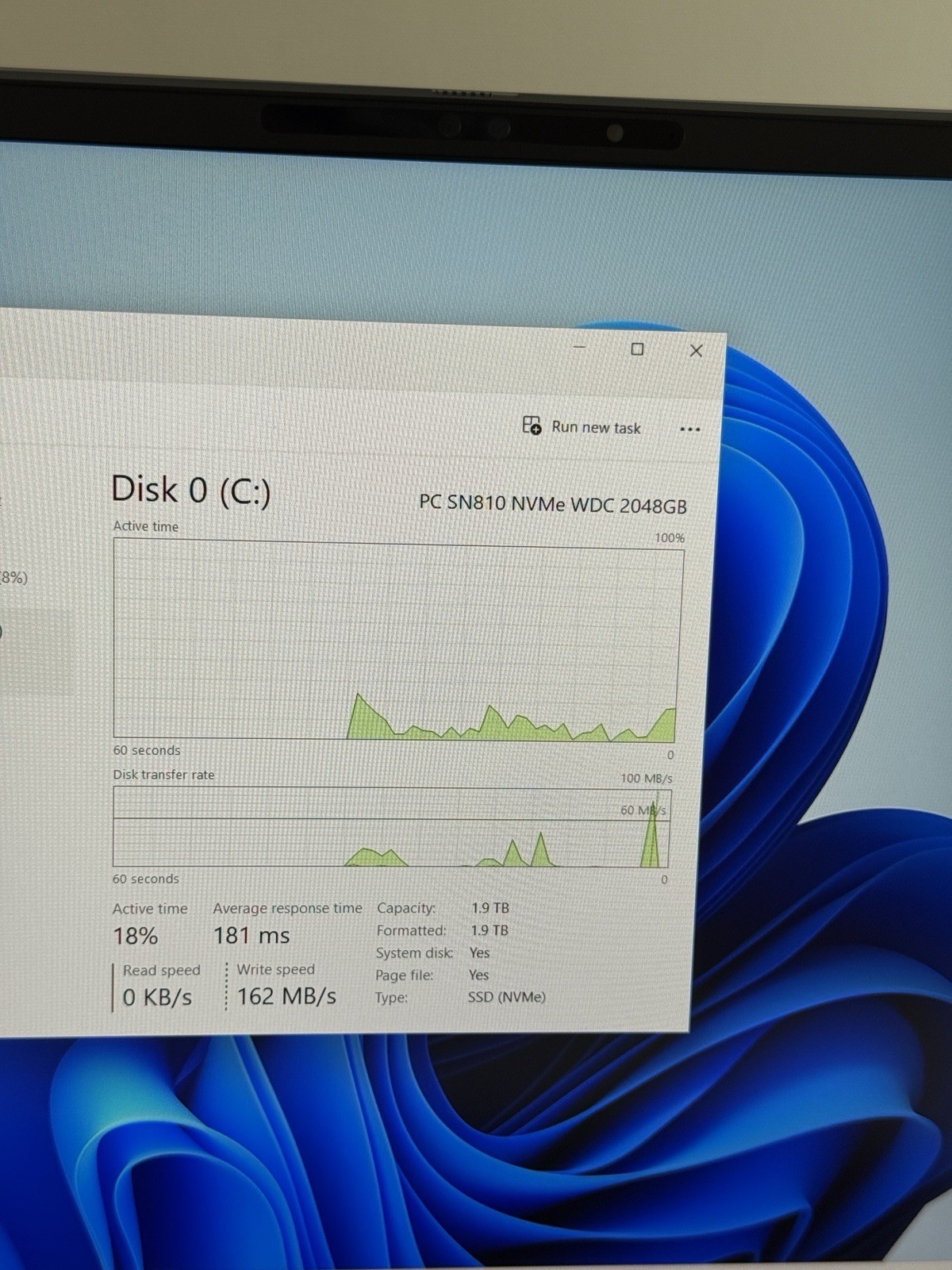The image size is (952, 1270).
Task: Click the Page file Yes value
Action: [478, 974]
